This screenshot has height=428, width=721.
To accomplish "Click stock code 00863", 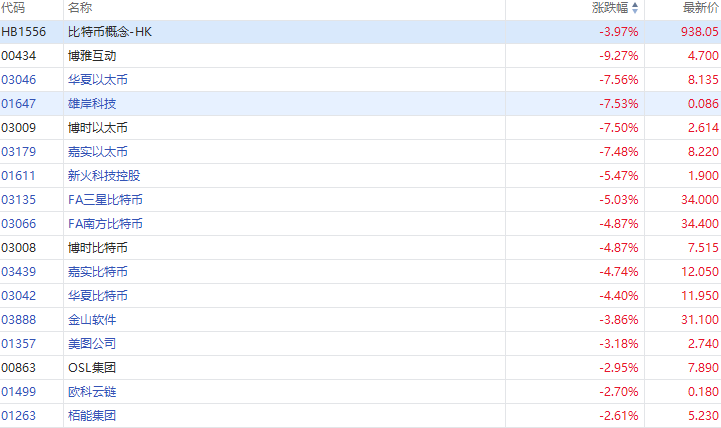I will [18, 367].
